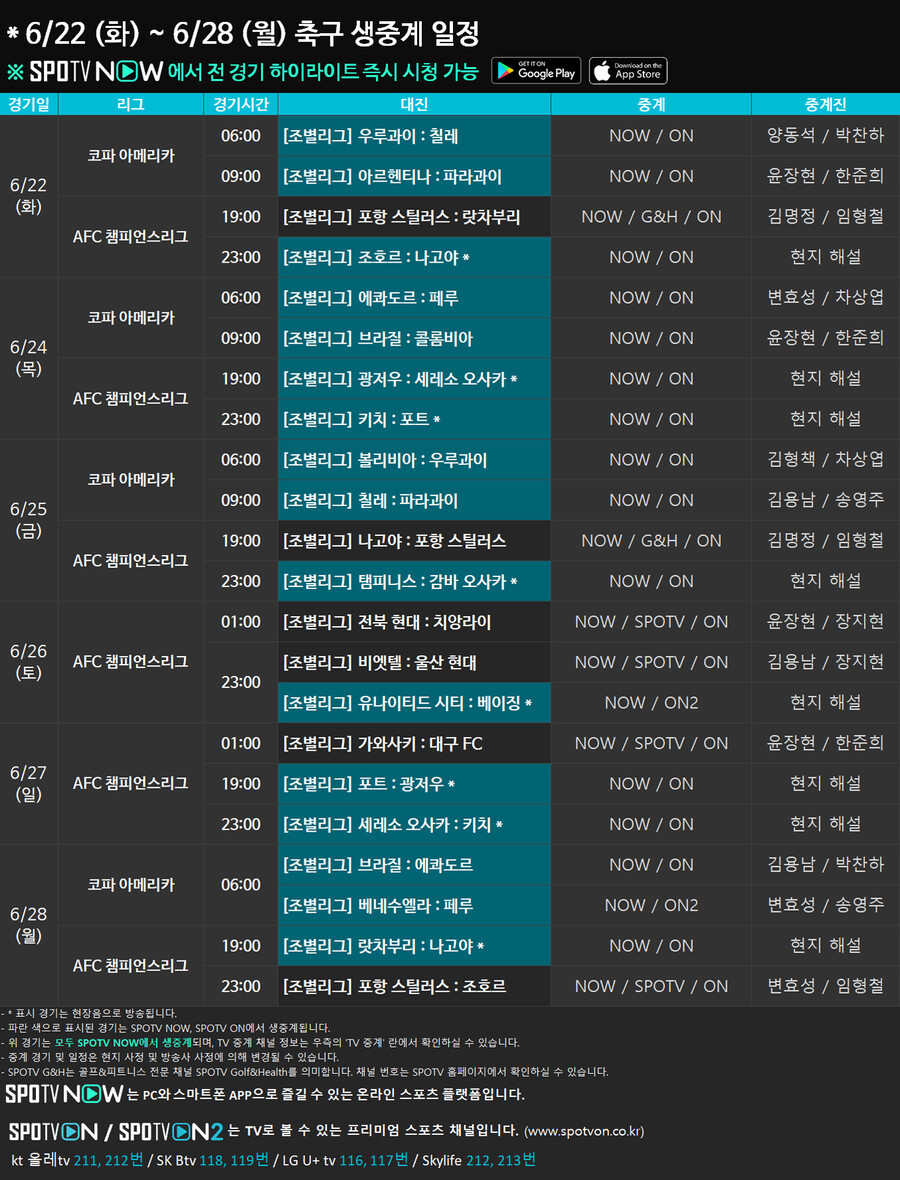
Task: Click 김용남 / 송영주 commentator cell
Action: coord(826,500)
